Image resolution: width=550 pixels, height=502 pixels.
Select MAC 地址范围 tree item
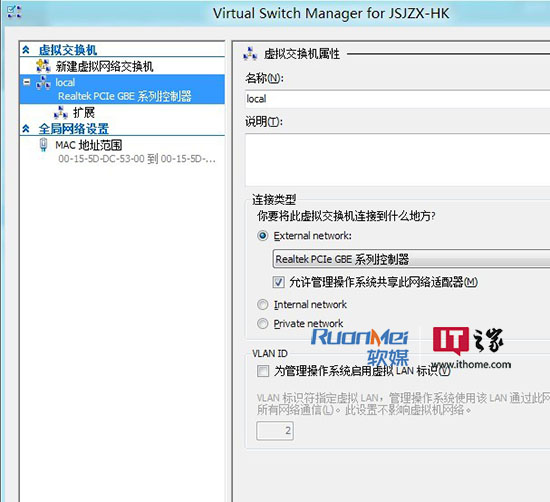point(89,145)
